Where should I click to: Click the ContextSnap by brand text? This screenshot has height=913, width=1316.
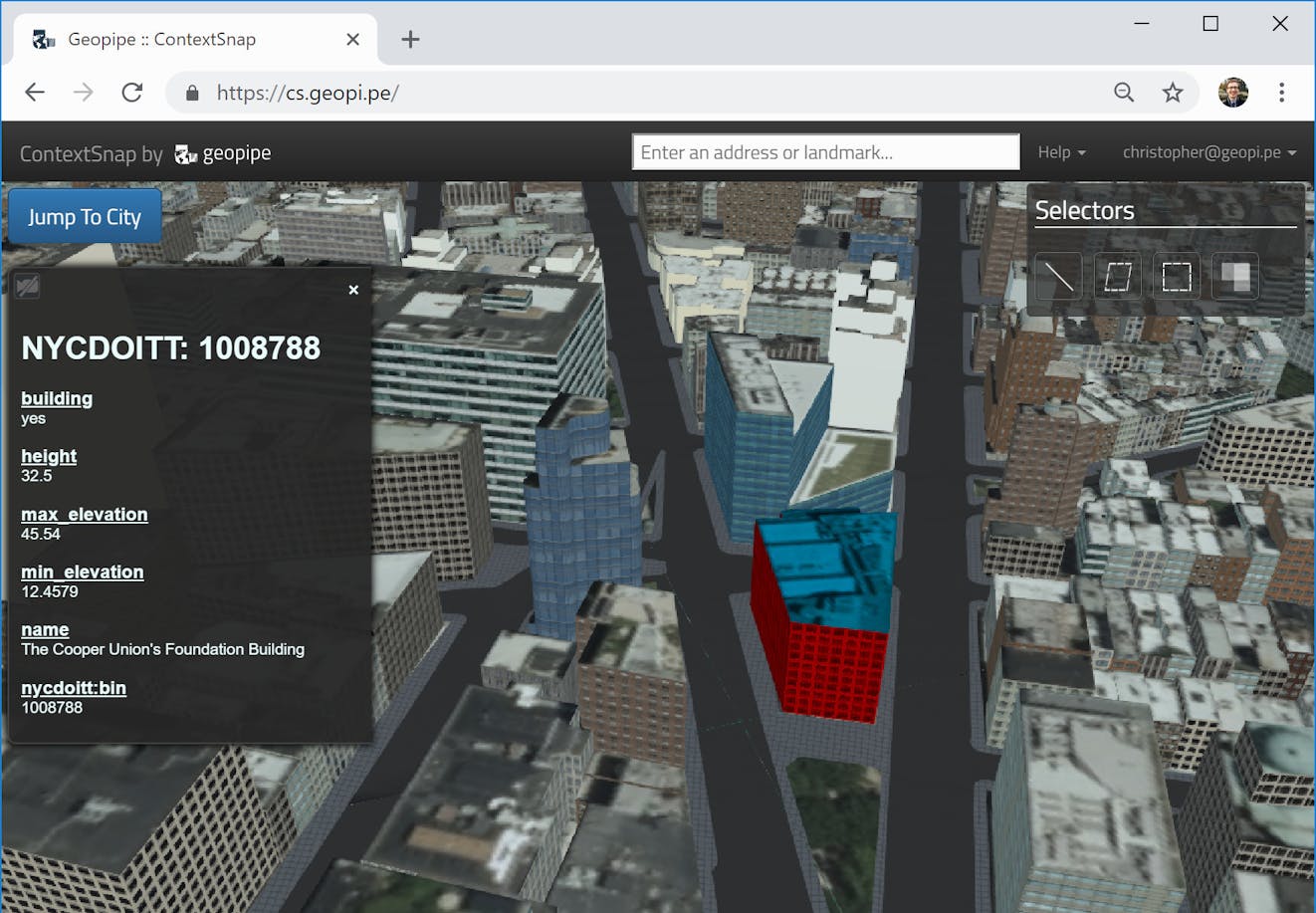(92, 153)
